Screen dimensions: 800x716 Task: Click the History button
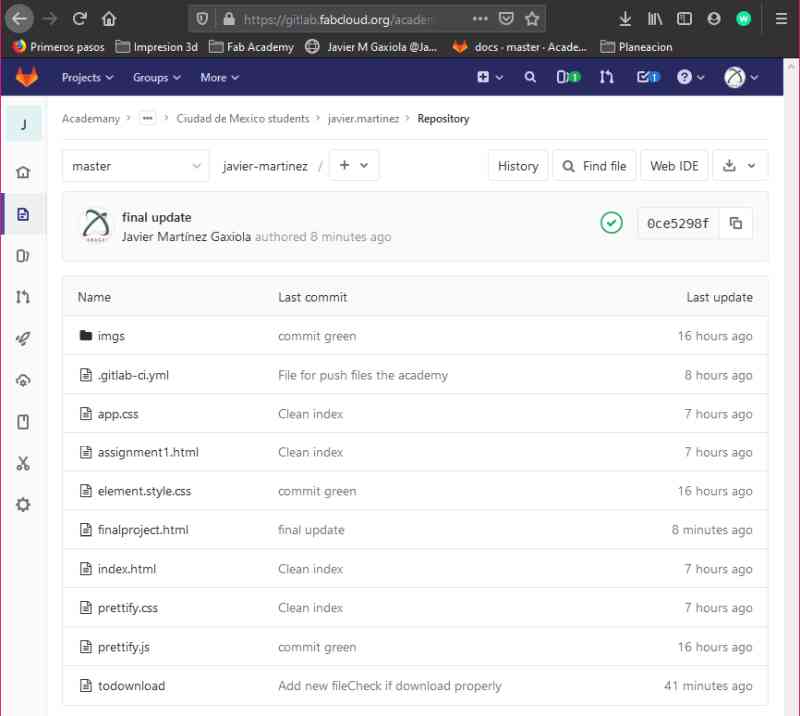[518, 166]
